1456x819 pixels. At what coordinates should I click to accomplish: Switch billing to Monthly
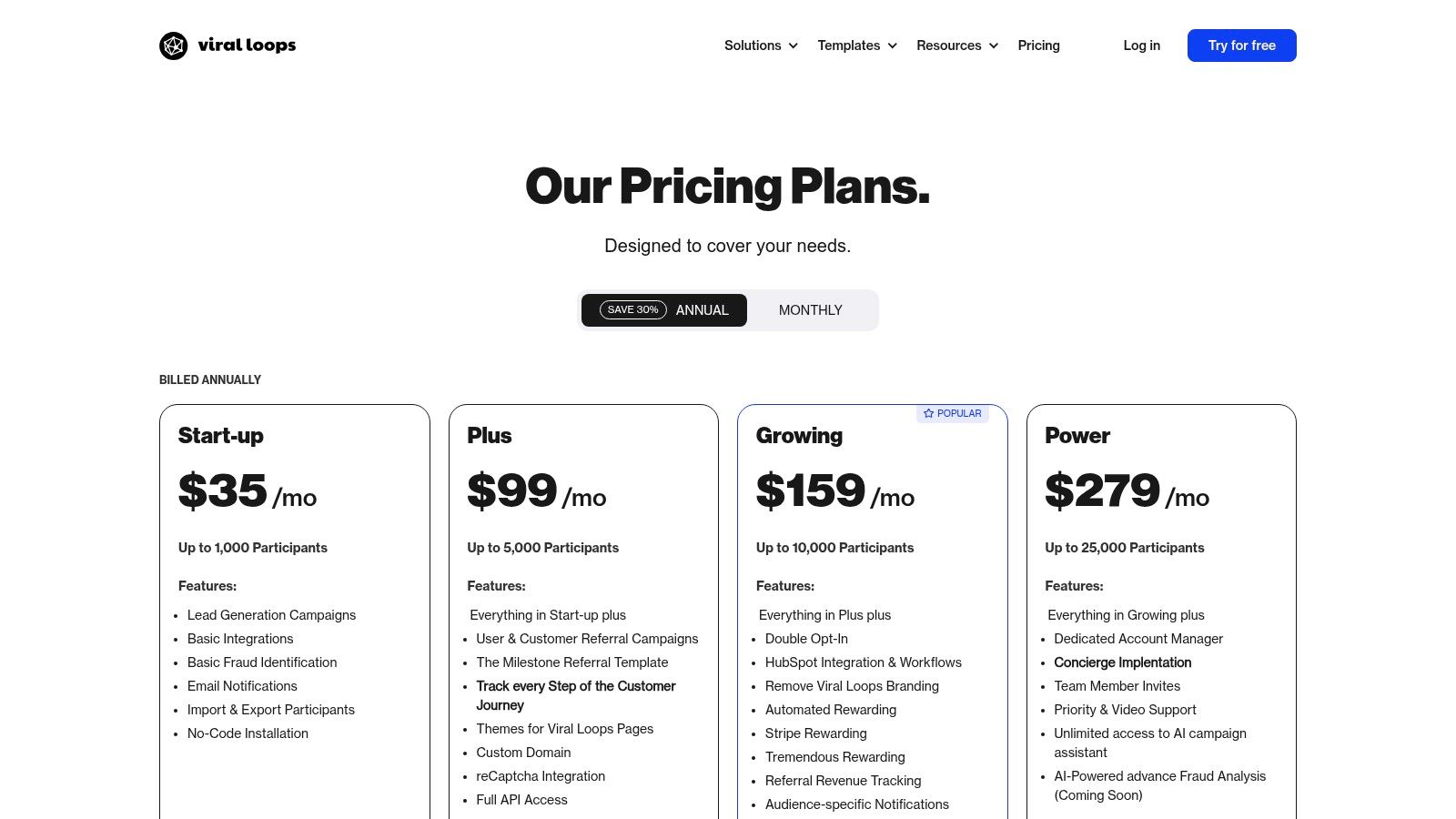tap(810, 310)
